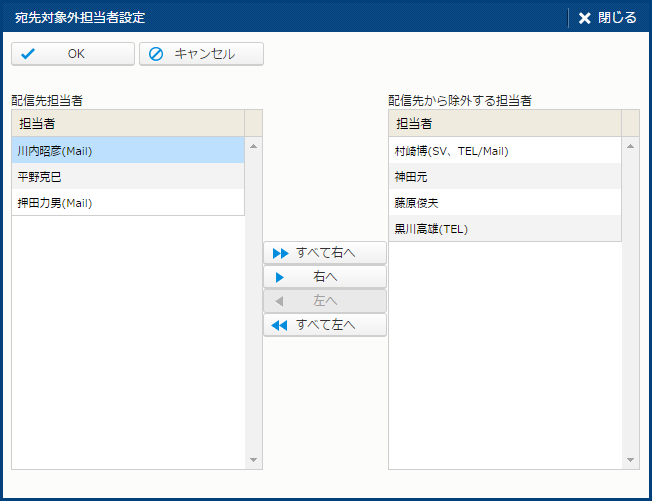Click the X icon beside 閉じる
The width and height of the screenshot is (652, 501).
[x=585, y=18]
